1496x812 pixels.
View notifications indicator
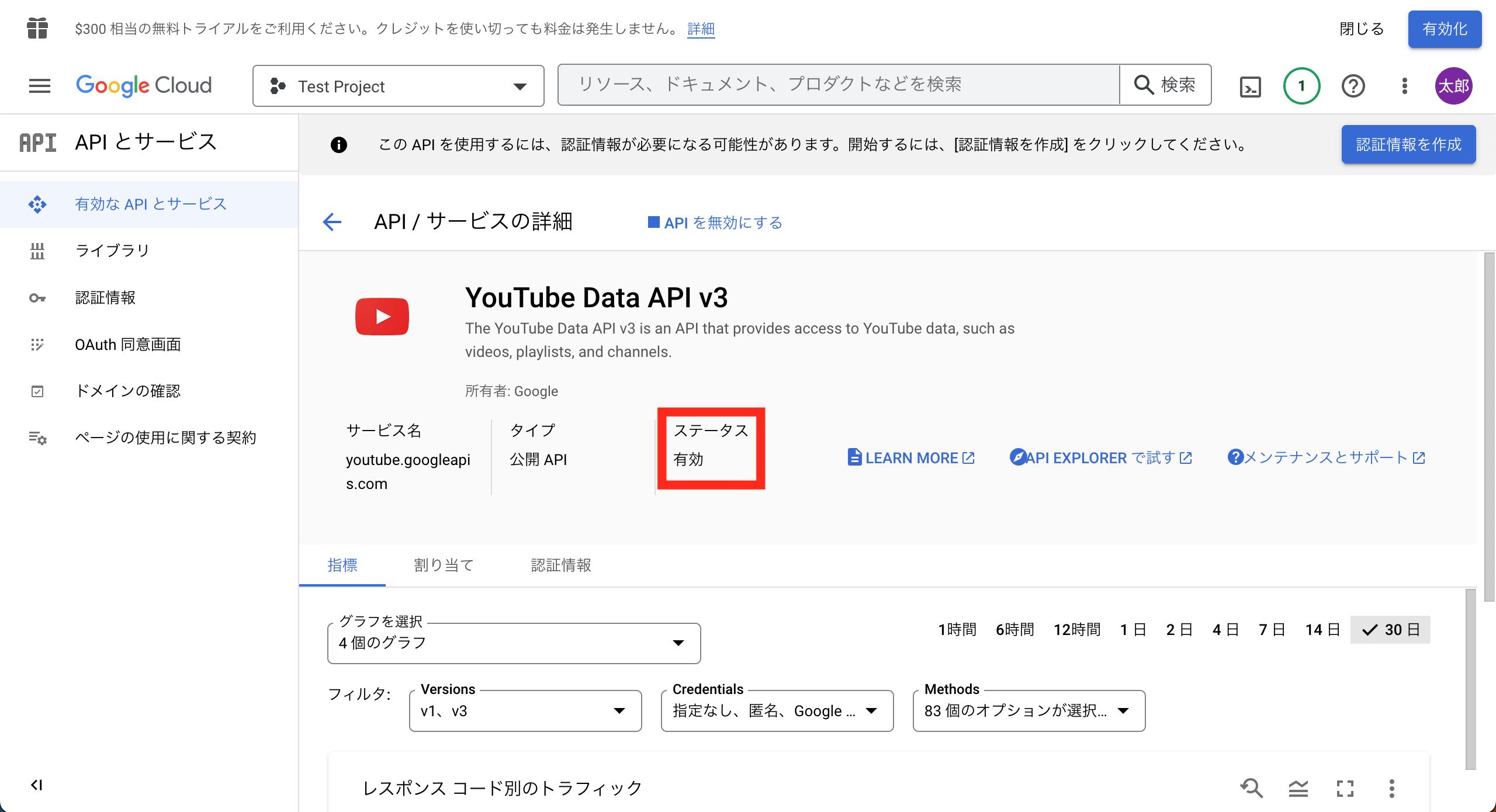click(x=1301, y=86)
